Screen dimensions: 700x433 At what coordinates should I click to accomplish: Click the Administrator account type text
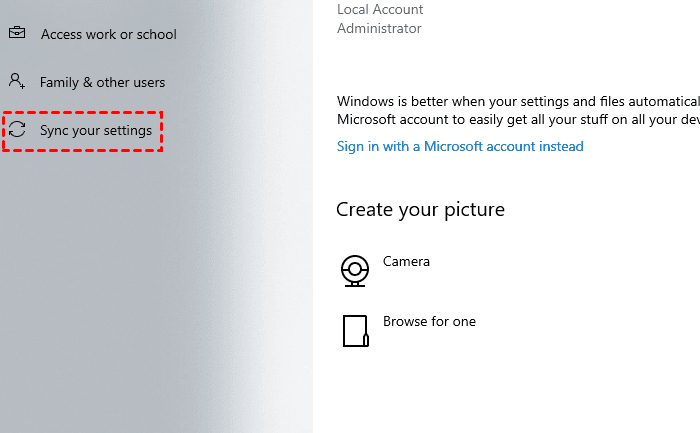[x=379, y=29]
